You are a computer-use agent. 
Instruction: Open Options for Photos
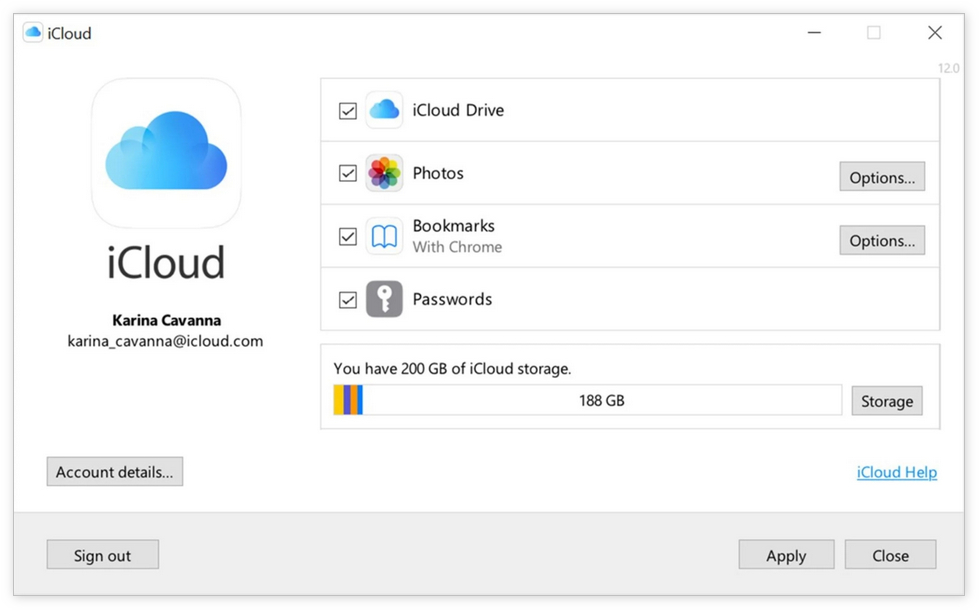pos(881,177)
